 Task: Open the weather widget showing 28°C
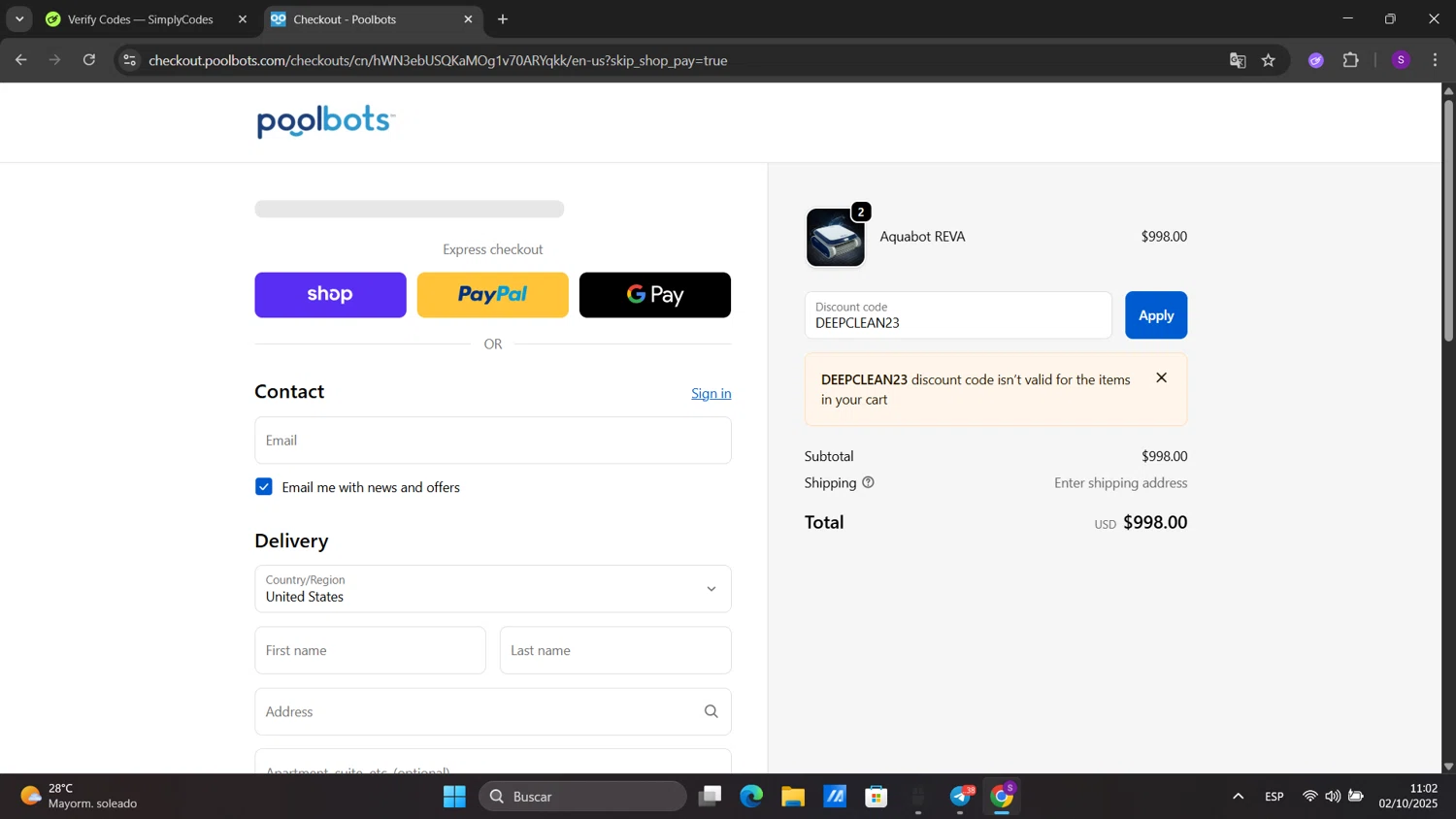[80, 797]
